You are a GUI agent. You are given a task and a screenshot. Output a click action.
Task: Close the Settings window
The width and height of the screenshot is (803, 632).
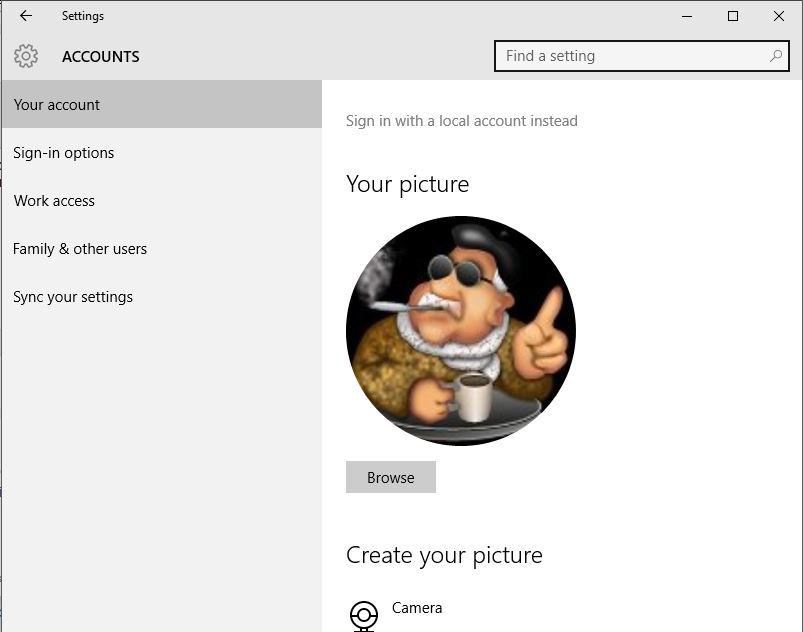coord(779,16)
